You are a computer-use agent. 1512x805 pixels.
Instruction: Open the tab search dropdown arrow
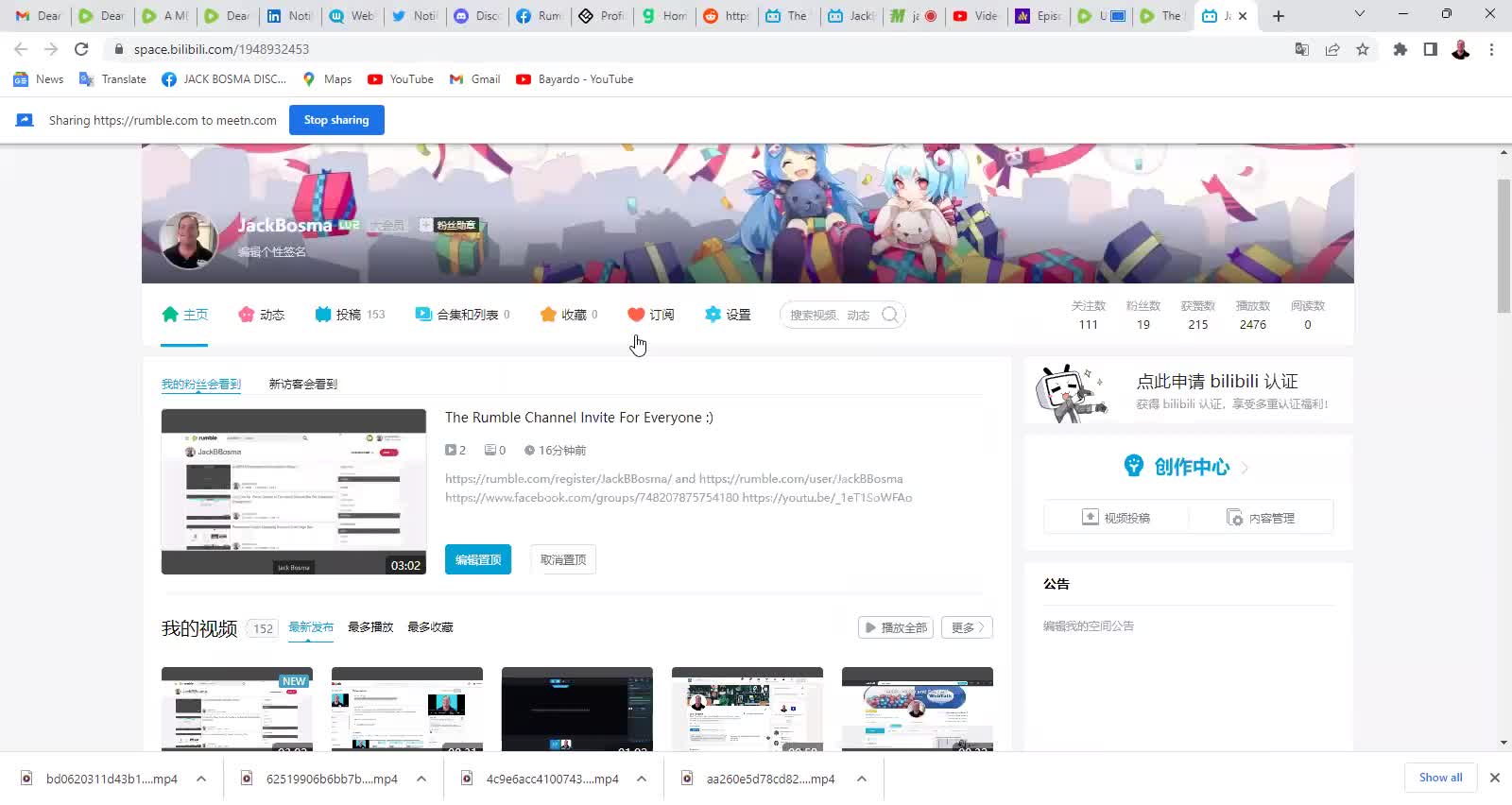click(x=1360, y=14)
